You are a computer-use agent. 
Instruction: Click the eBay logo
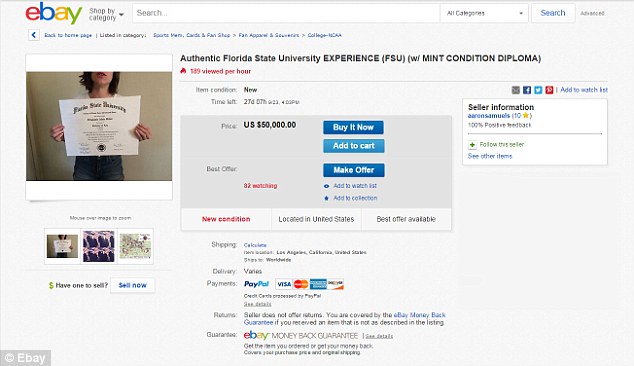(x=53, y=13)
